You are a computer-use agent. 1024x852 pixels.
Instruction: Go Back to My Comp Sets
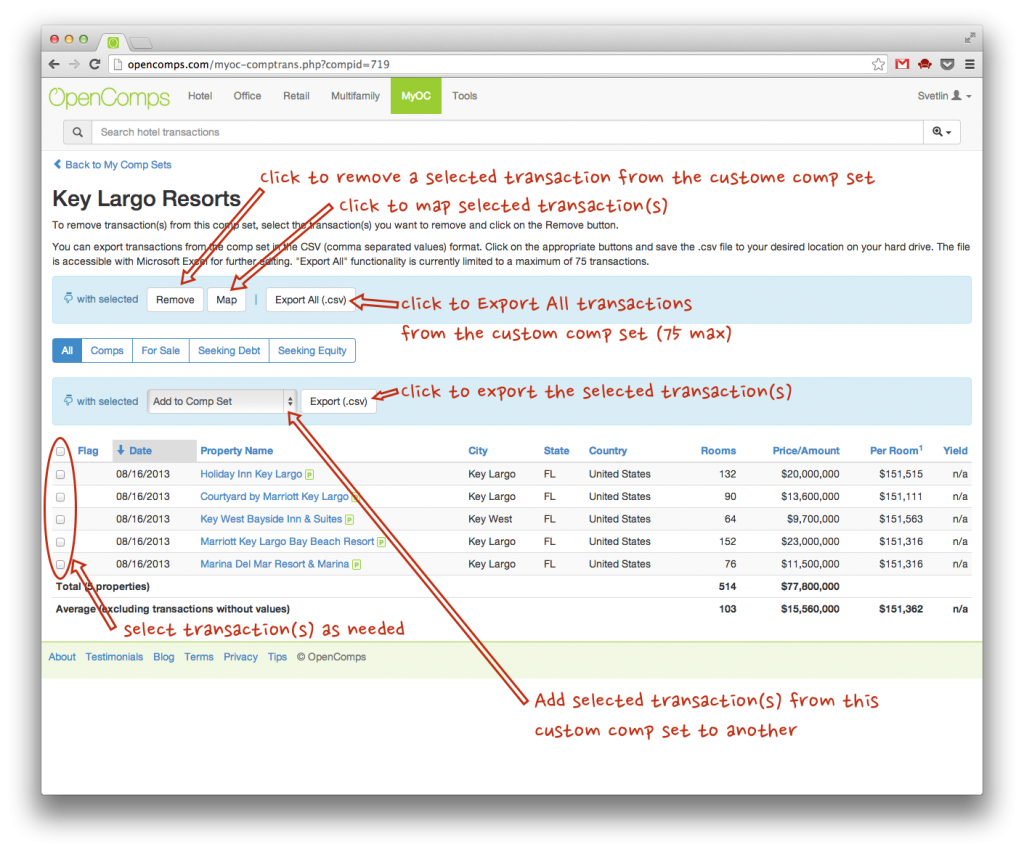pyautogui.click(x=112, y=165)
